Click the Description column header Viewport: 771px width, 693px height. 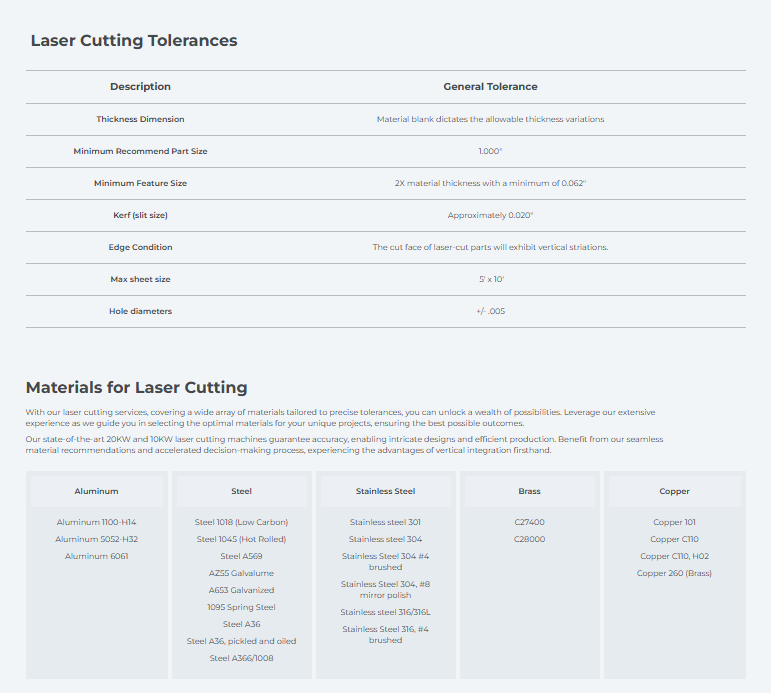point(140,87)
